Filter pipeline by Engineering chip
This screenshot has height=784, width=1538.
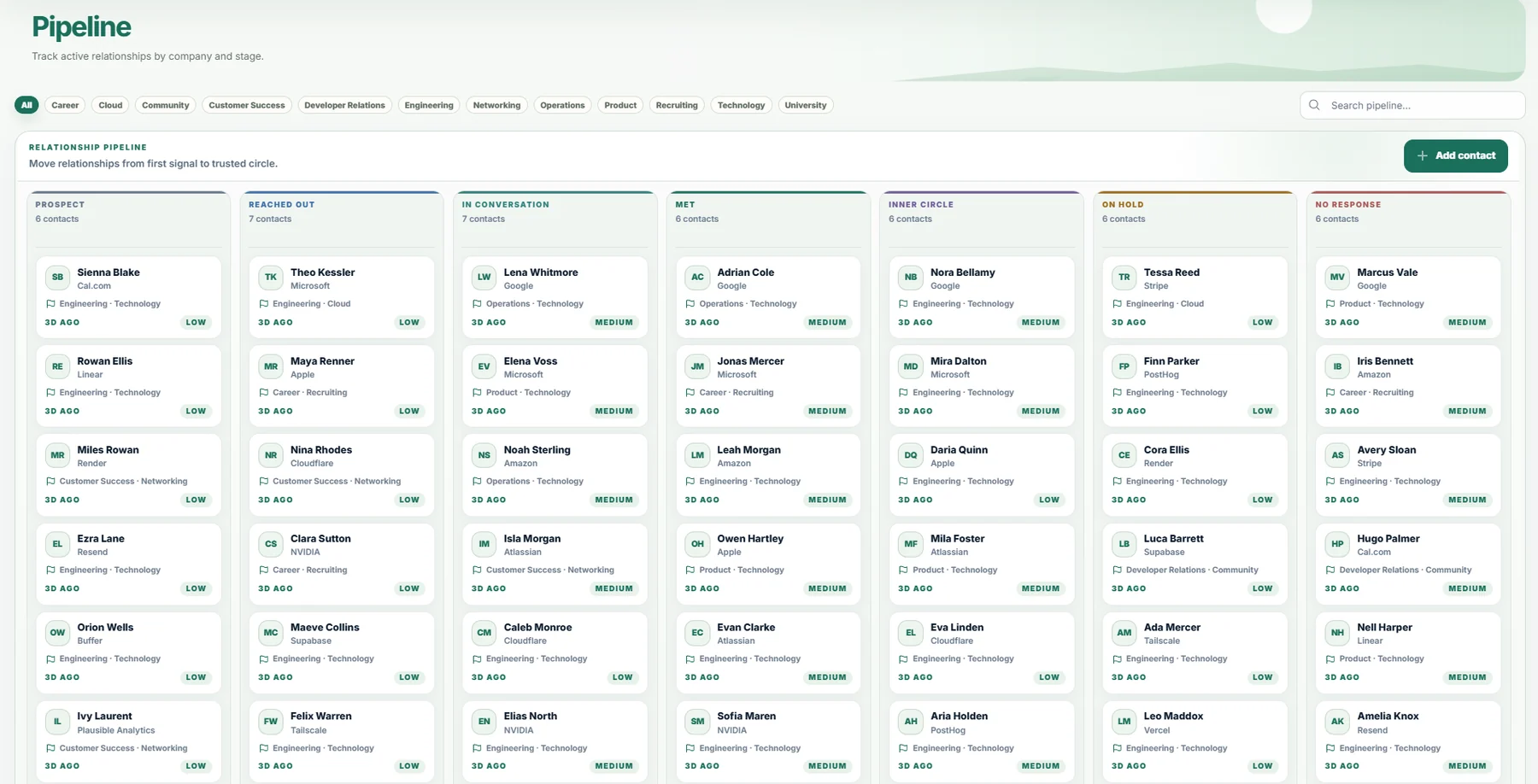pyautogui.click(x=429, y=105)
